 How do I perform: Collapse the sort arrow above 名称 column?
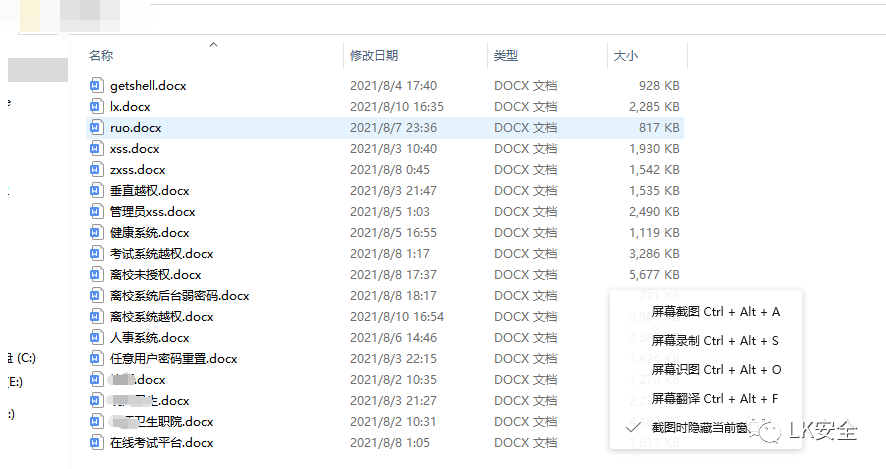click(213, 45)
